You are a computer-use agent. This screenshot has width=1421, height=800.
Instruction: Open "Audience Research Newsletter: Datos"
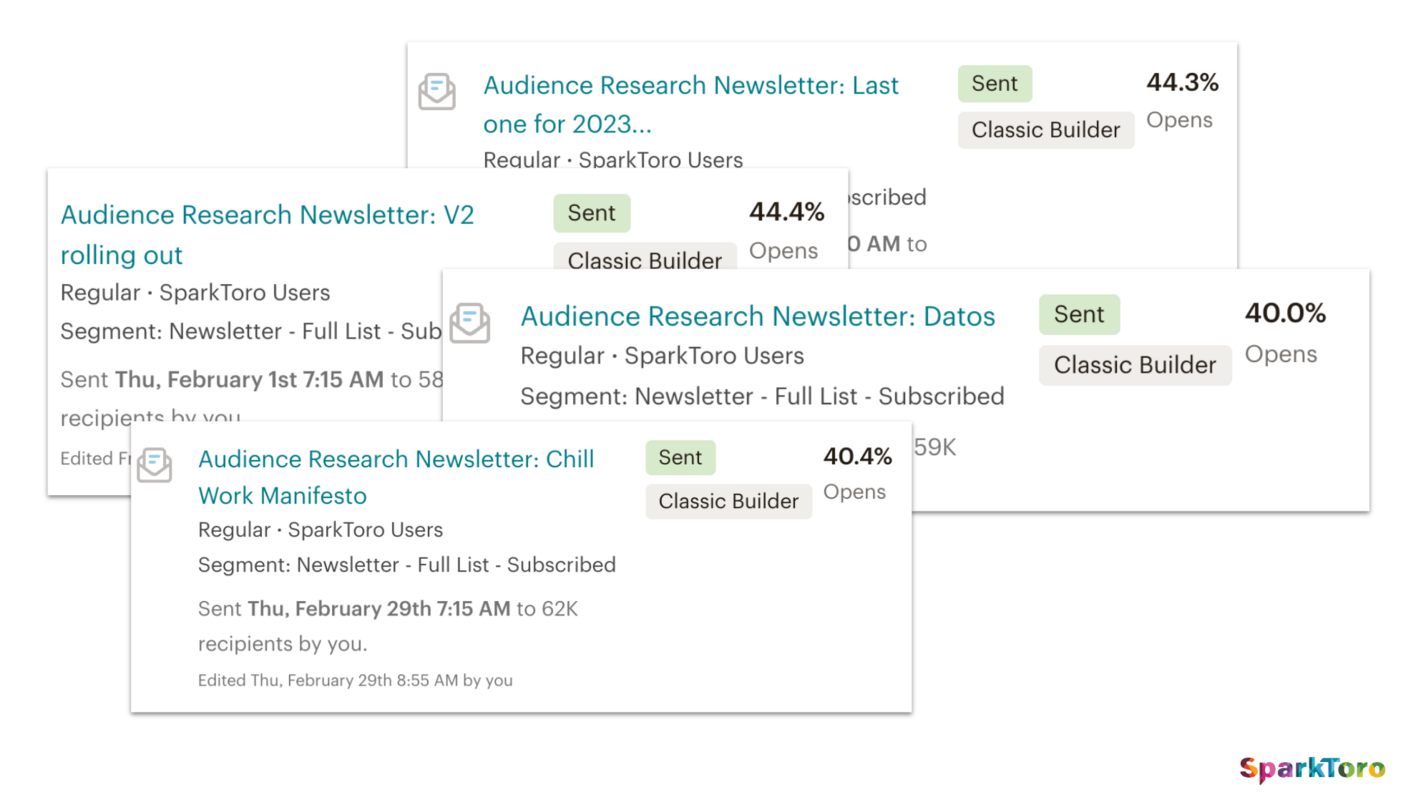(757, 316)
